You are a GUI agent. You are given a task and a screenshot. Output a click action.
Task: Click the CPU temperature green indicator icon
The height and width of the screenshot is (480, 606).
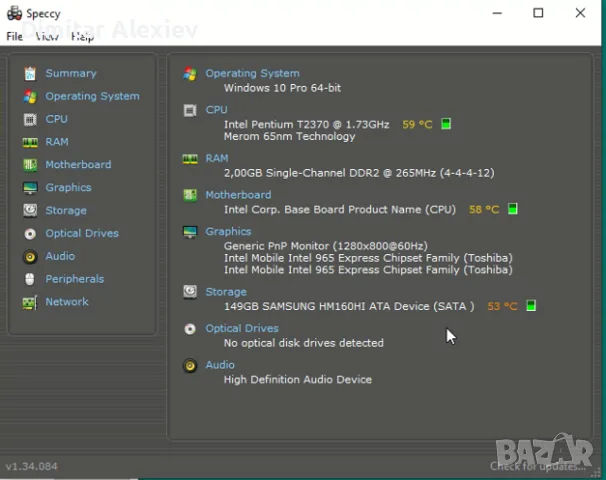(x=446, y=124)
